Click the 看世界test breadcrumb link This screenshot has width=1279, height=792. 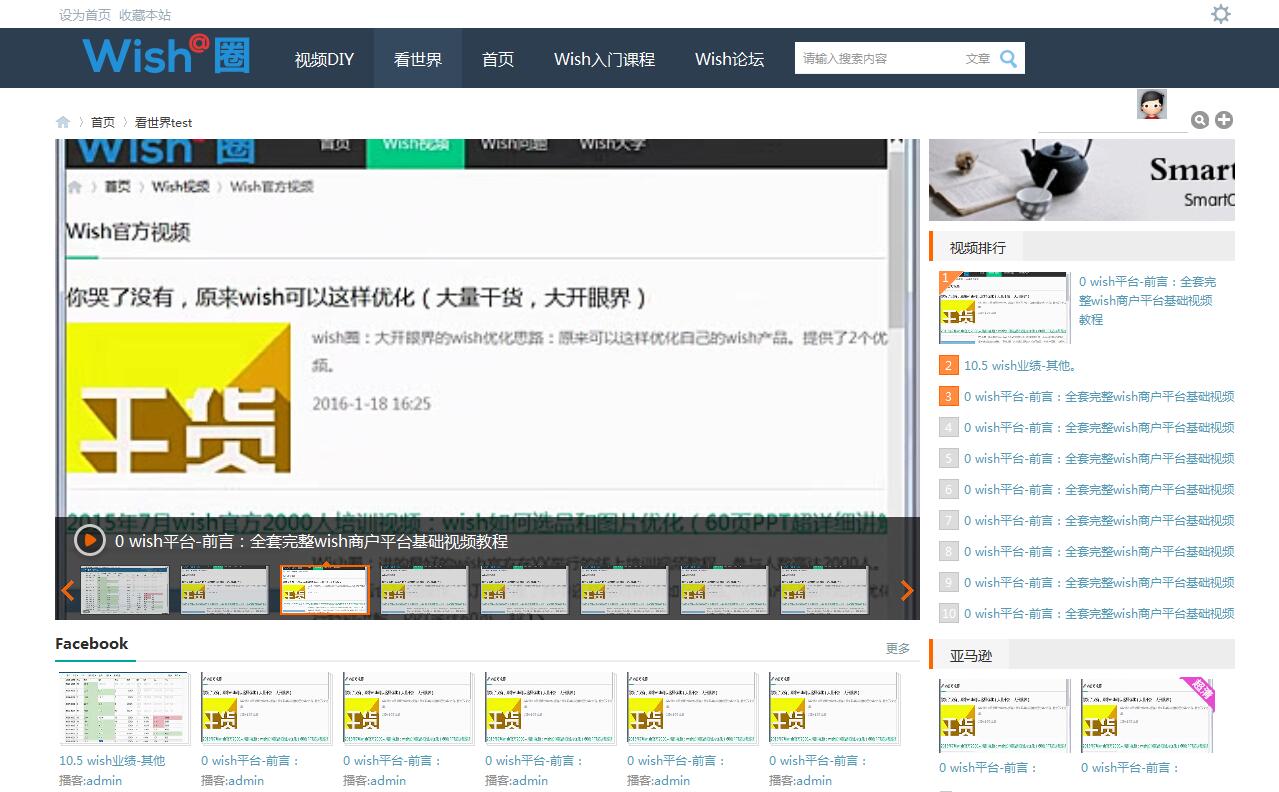[164, 122]
